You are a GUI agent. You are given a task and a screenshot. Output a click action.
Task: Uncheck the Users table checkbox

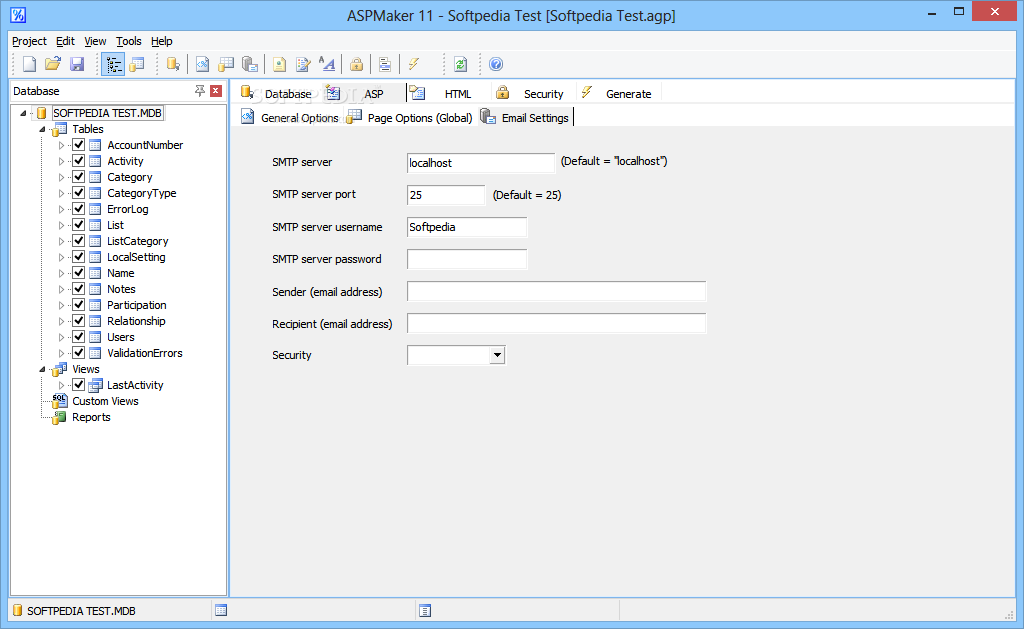coord(78,336)
